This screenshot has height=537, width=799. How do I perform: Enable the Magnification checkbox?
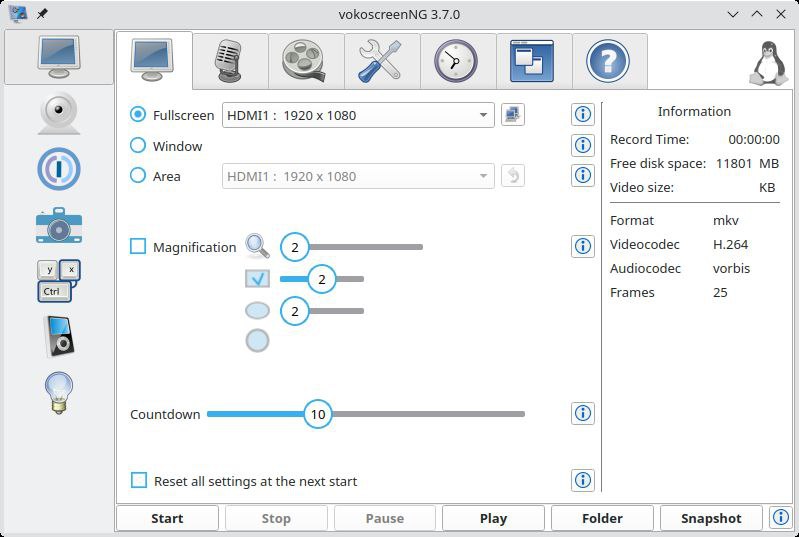point(139,247)
